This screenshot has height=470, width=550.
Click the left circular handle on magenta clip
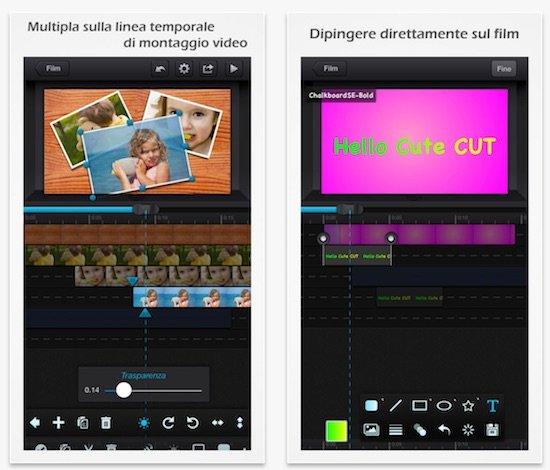(323, 239)
